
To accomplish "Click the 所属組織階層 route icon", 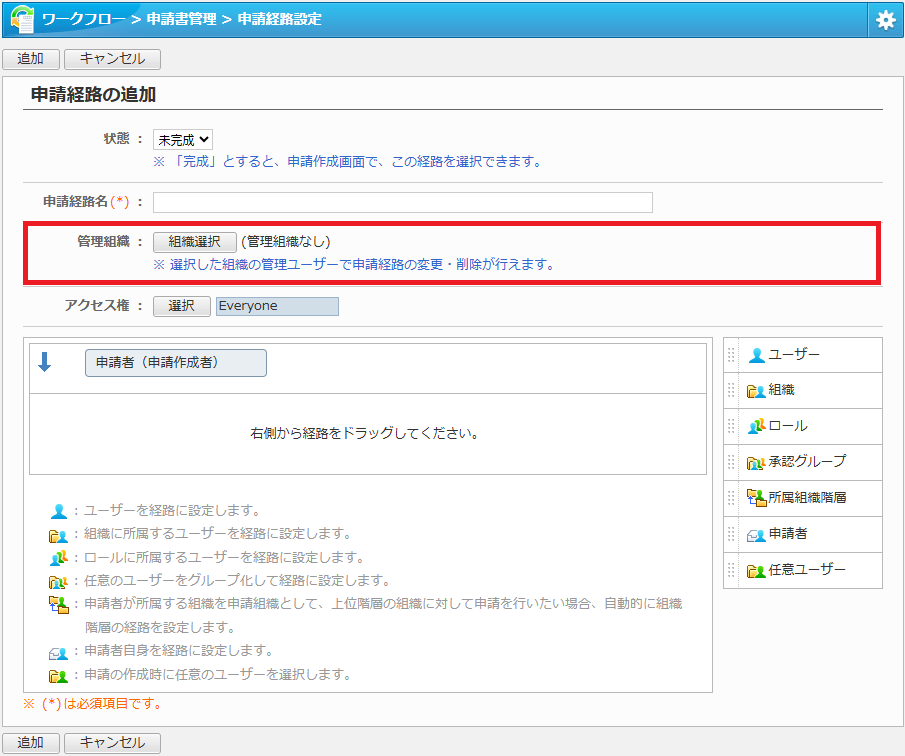I will (756, 498).
